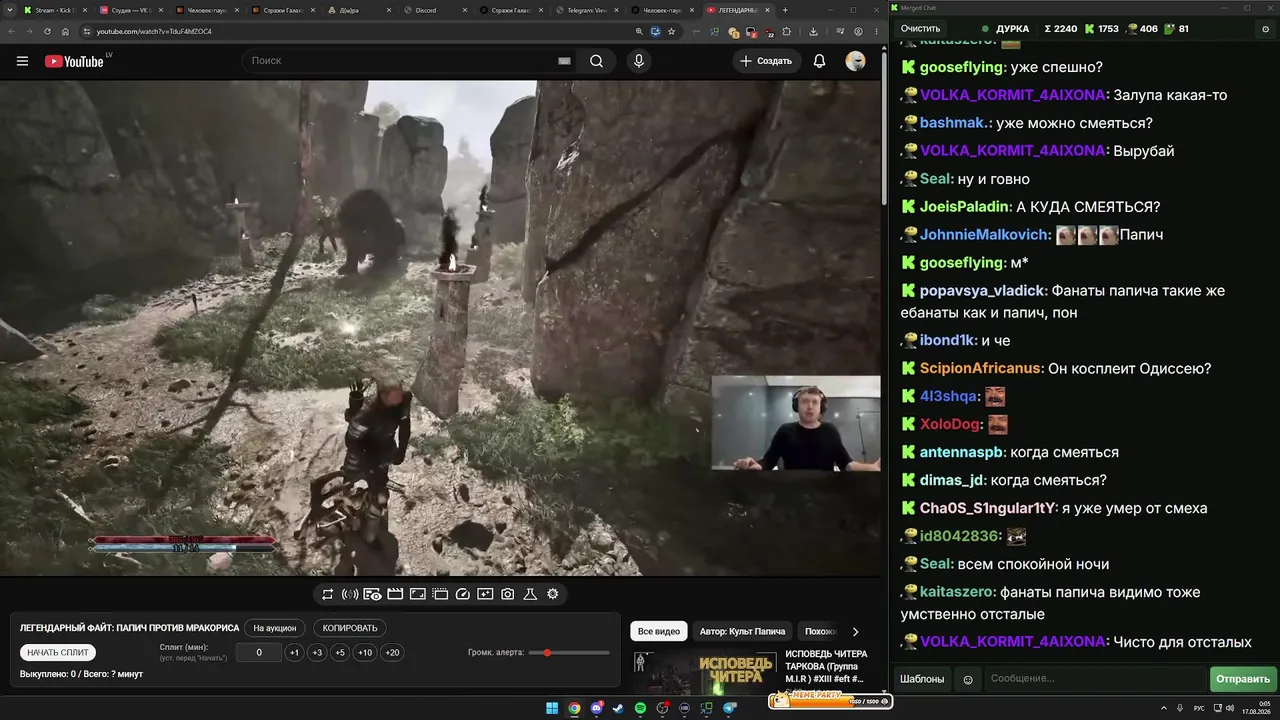Adjust the Громк. алерта volume slider
The image size is (1280, 720).
tap(569, 653)
